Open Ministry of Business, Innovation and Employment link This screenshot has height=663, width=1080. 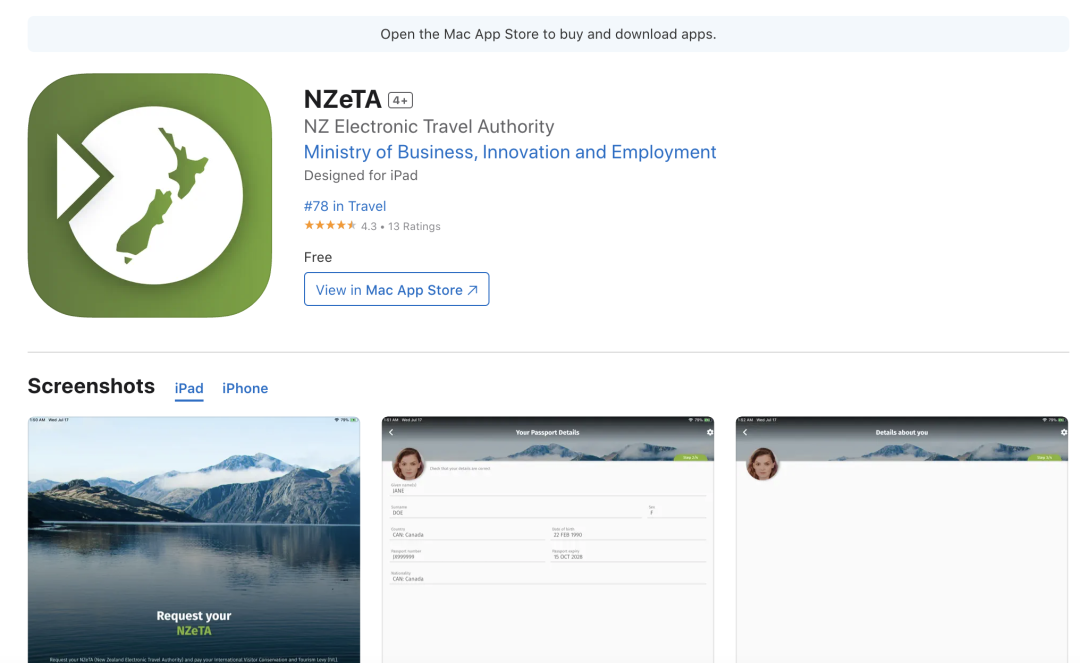point(510,152)
